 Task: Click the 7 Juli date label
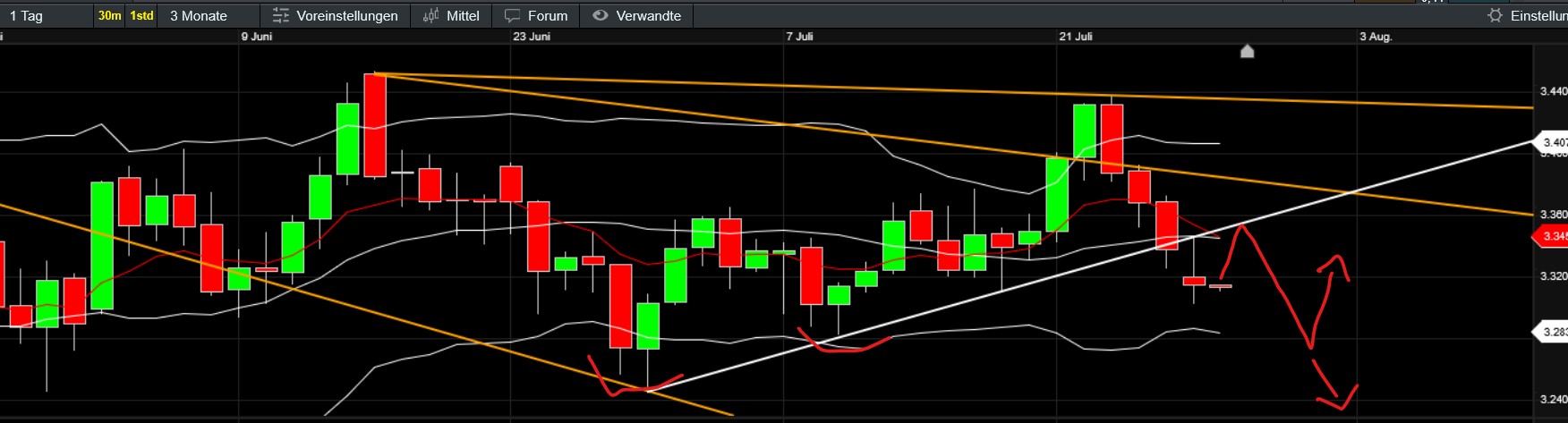[x=800, y=37]
